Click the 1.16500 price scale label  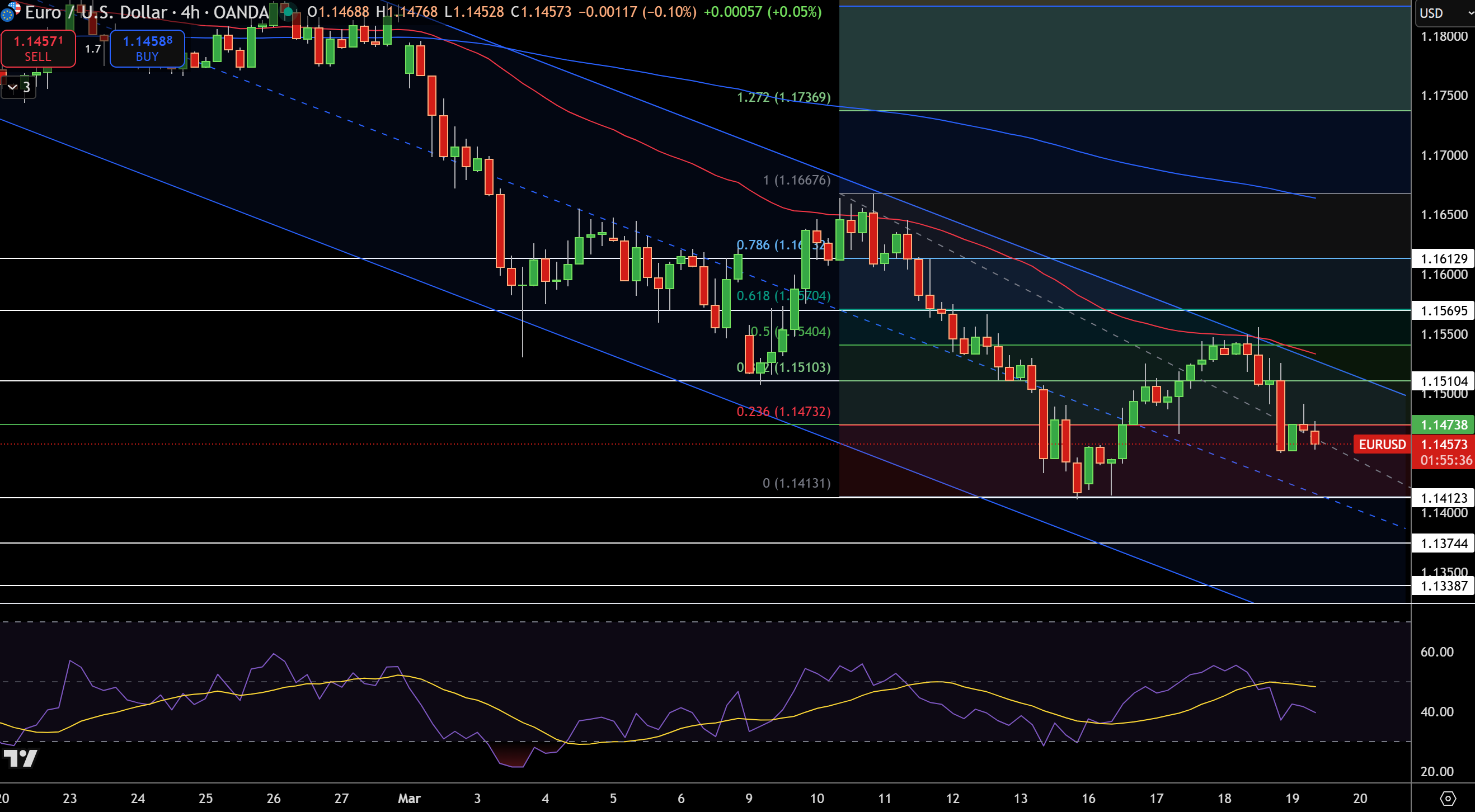pos(1444,215)
